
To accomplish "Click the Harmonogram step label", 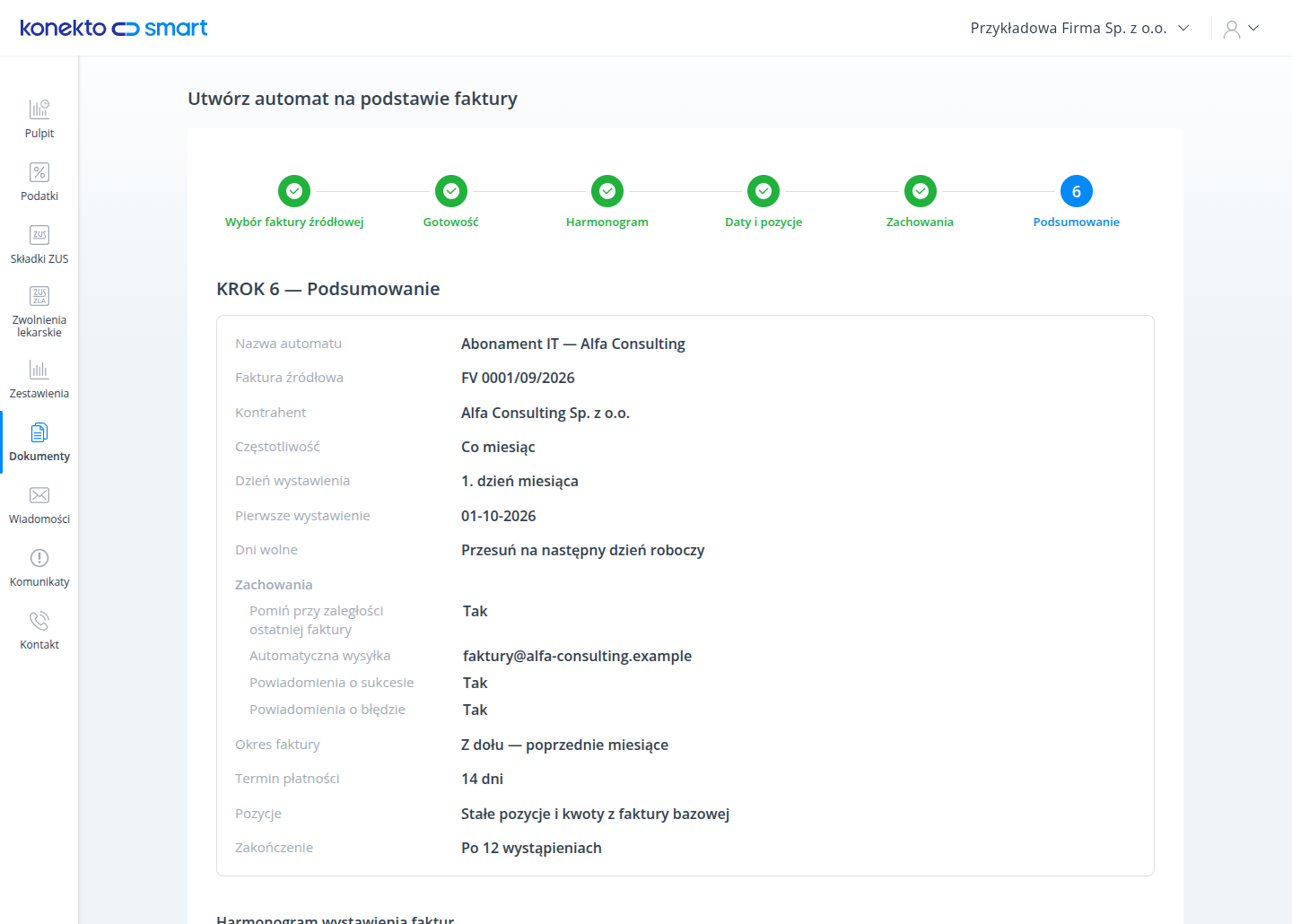I will tap(607, 222).
